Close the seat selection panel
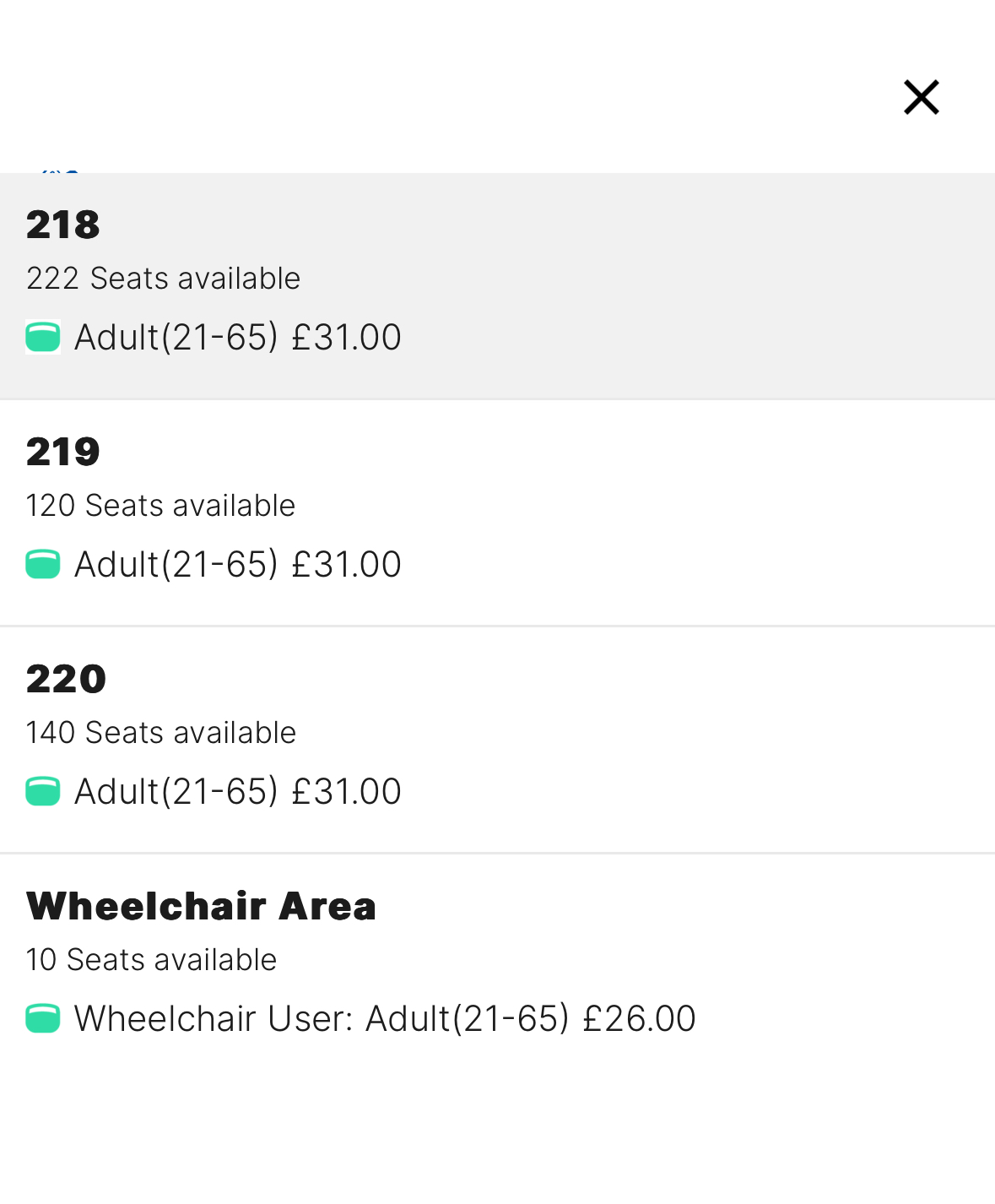This screenshot has width=995, height=1204. [922, 97]
